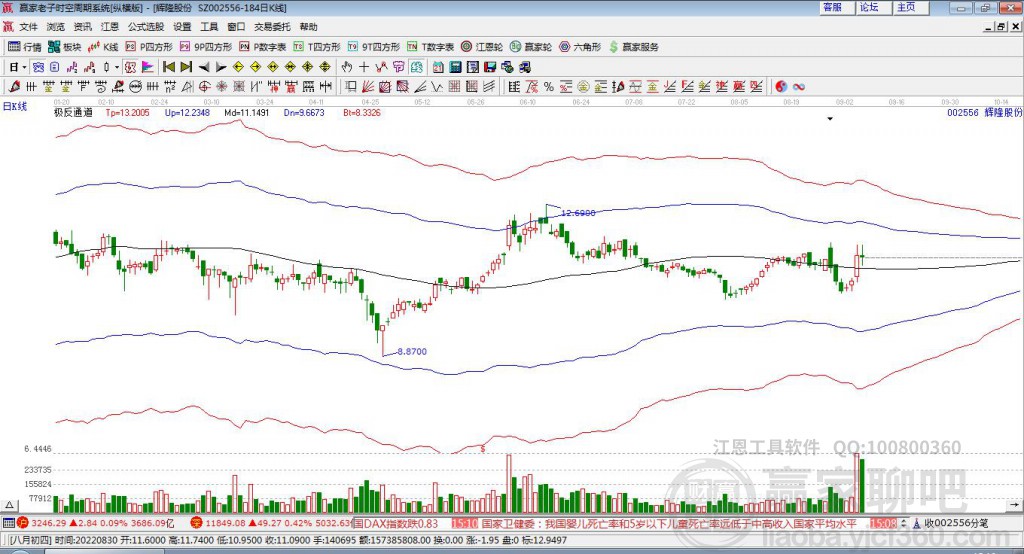Open the calculator icon

tap(455, 67)
